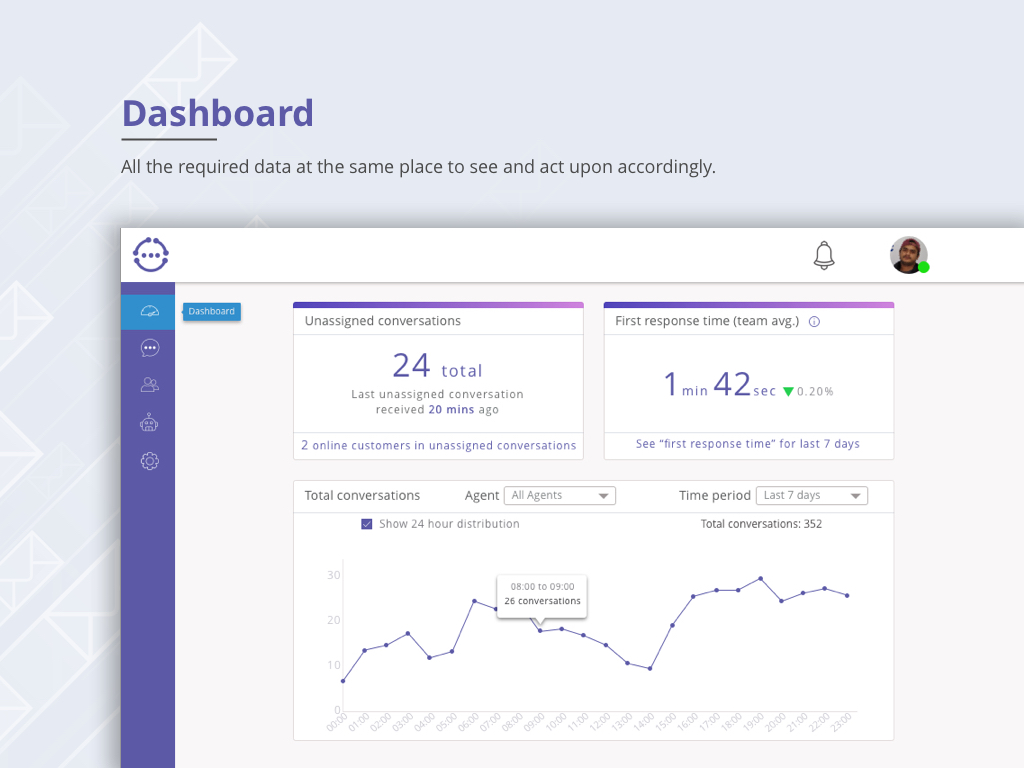Viewport: 1024px width, 768px height.
Task: Click the 24 total unassigned count
Action: click(x=437, y=366)
